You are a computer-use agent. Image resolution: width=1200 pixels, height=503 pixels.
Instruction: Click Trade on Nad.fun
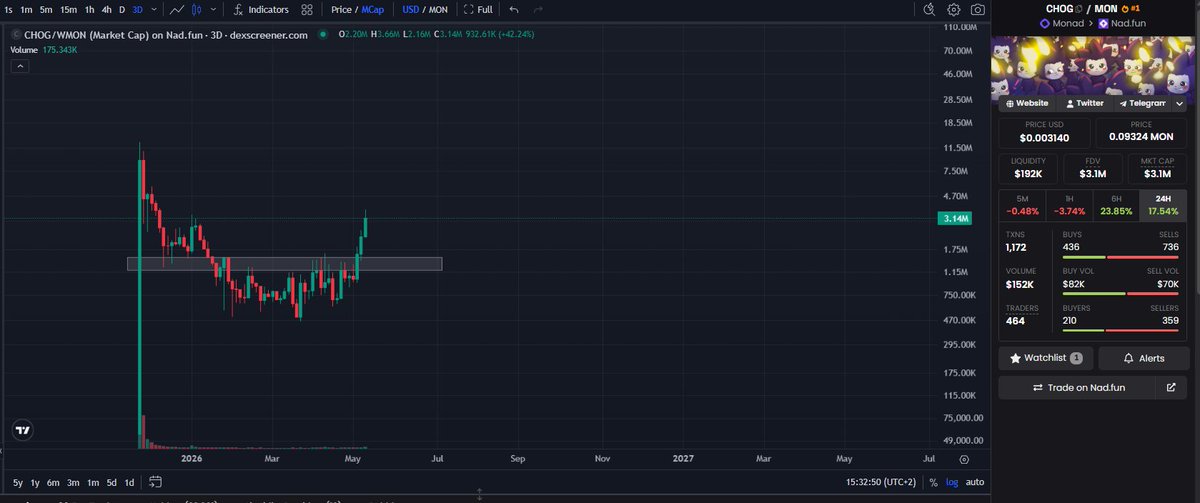1078,387
